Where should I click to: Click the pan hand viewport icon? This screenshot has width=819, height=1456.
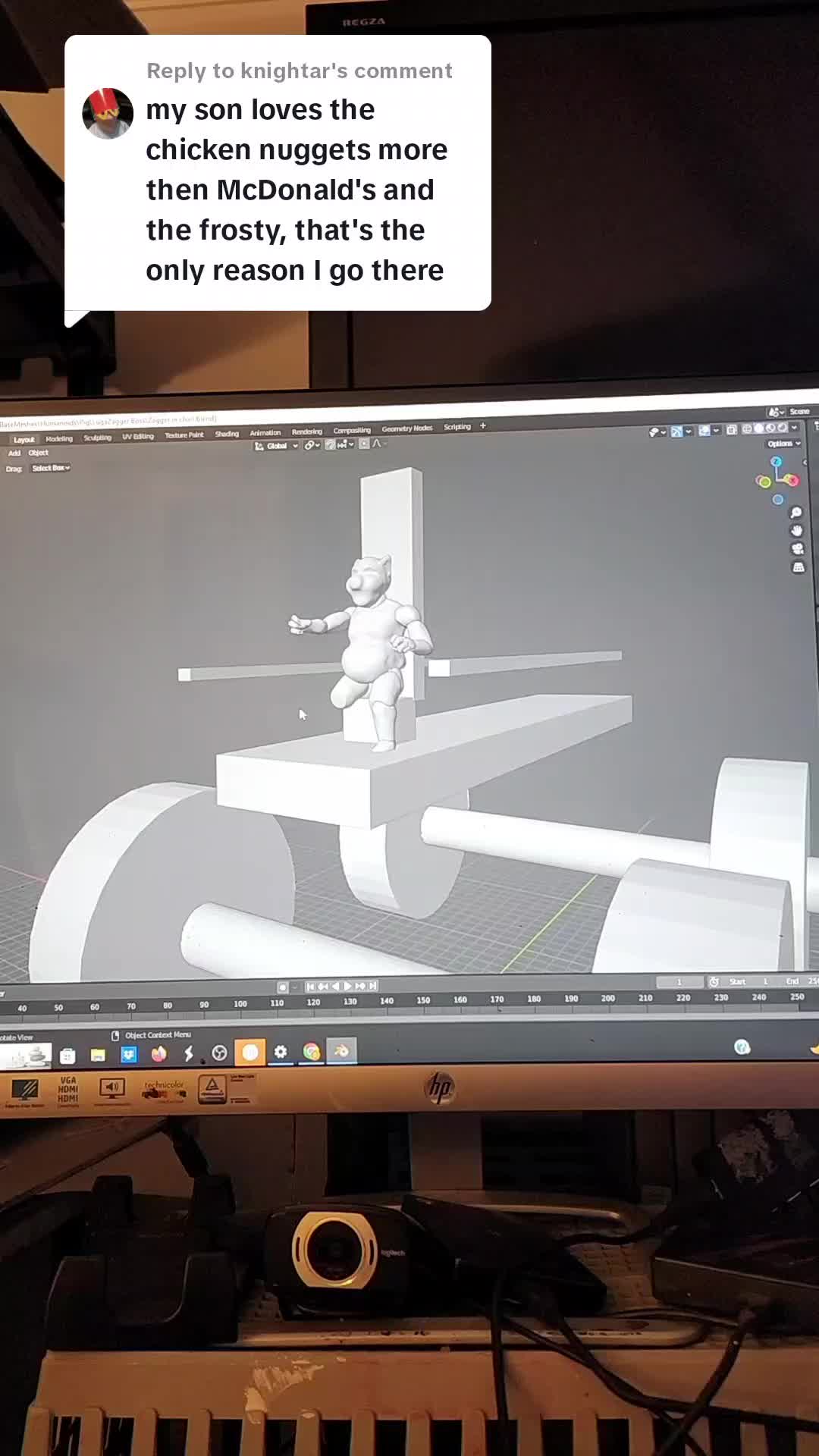tap(797, 531)
